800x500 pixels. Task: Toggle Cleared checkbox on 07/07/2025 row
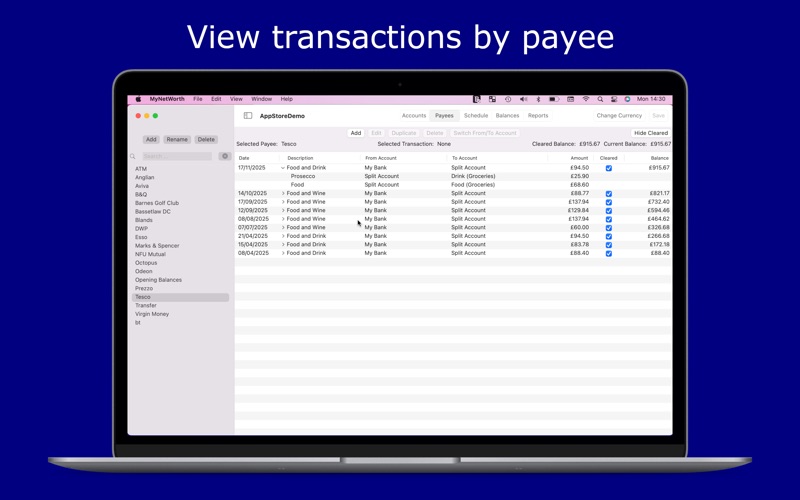pyautogui.click(x=609, y=228)
